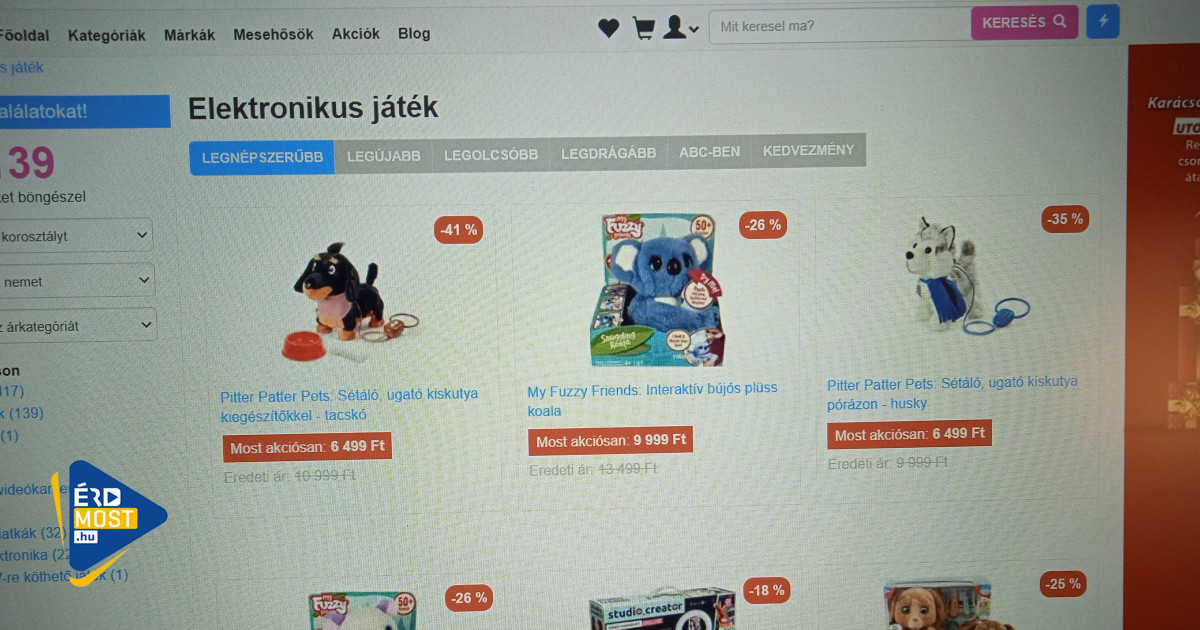The image size is (1200, 630).
Task: Open the Akciók menu item
Action: pos(356,33)
